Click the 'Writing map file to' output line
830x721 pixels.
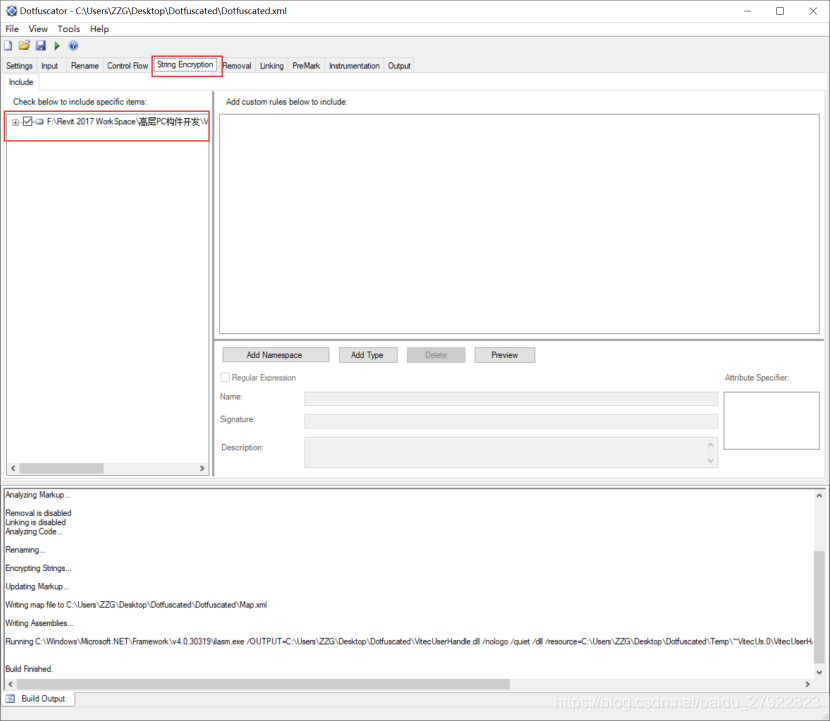tap(136, 605)
